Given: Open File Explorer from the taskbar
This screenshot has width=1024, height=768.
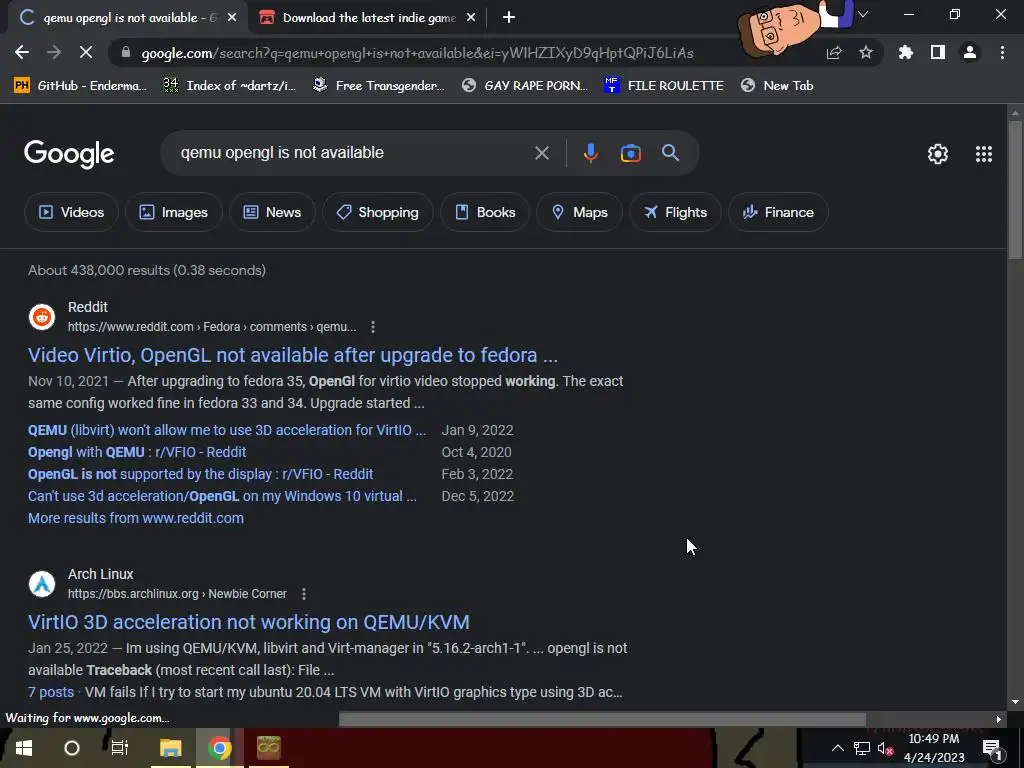Looking at the screenshot, I should click(170, 748).
